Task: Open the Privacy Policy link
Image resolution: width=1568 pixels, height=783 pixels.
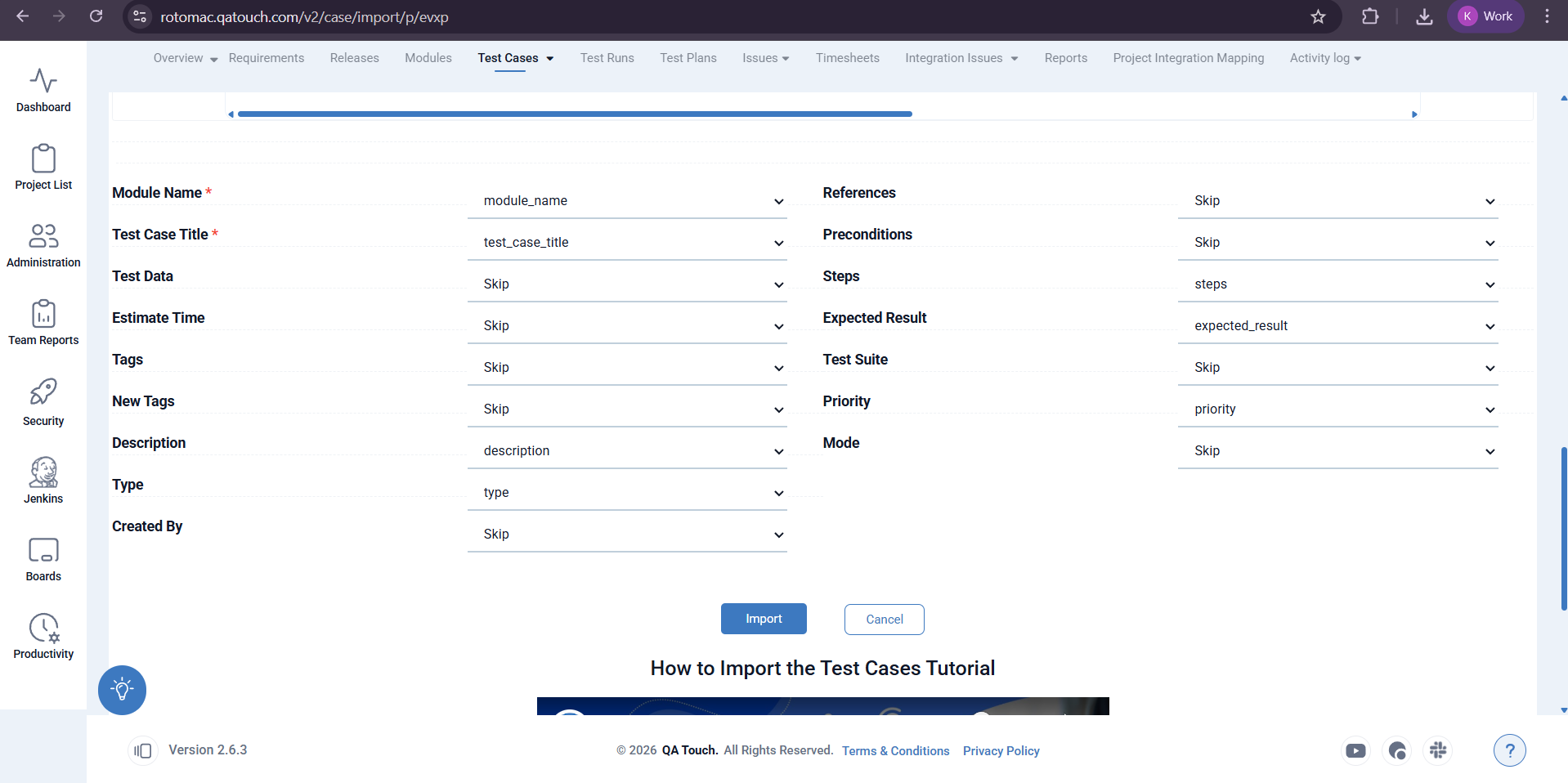Action: [x=1001, y=751]
